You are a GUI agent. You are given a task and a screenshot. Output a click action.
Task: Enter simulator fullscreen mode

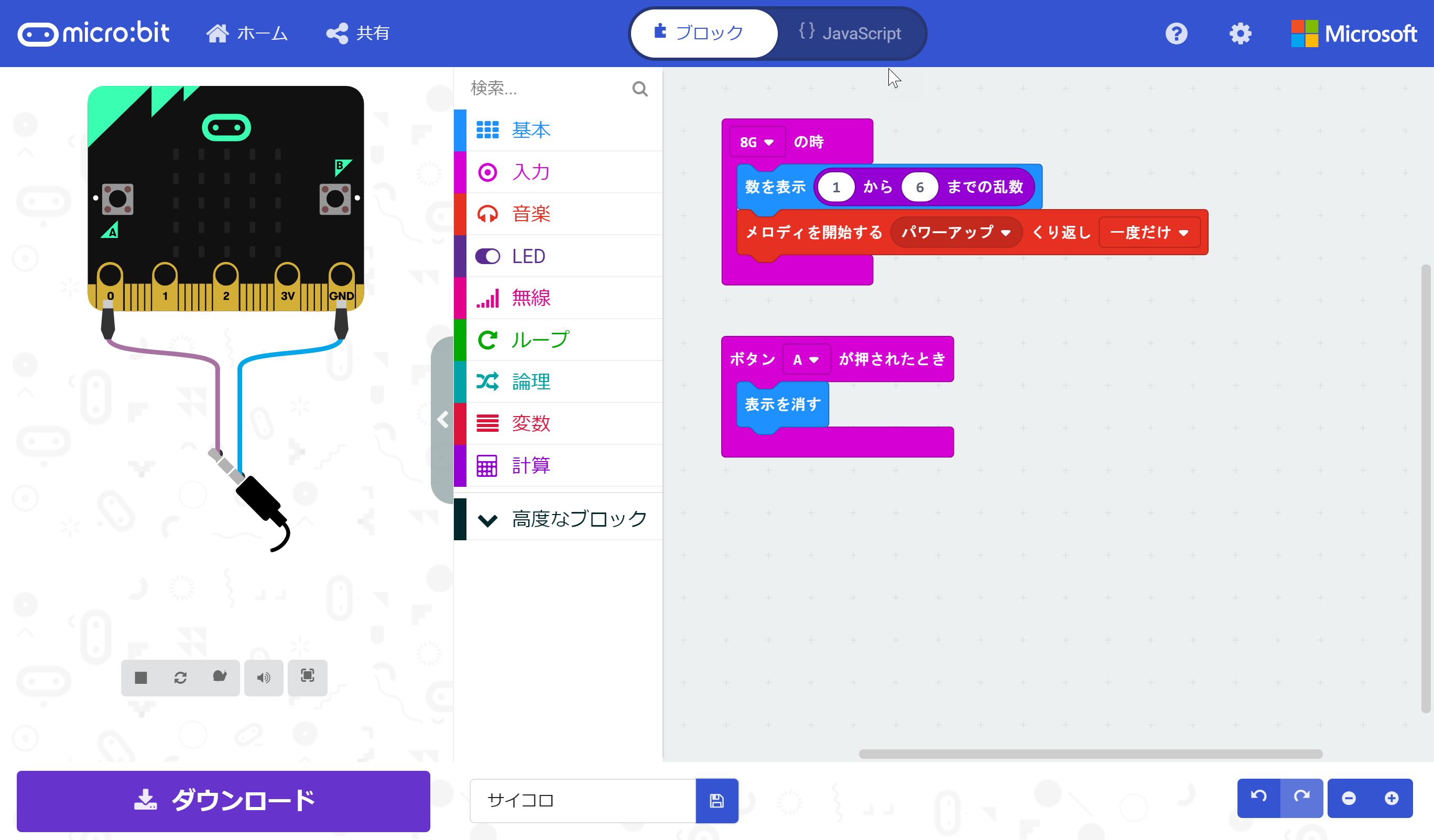coord(307,678)
